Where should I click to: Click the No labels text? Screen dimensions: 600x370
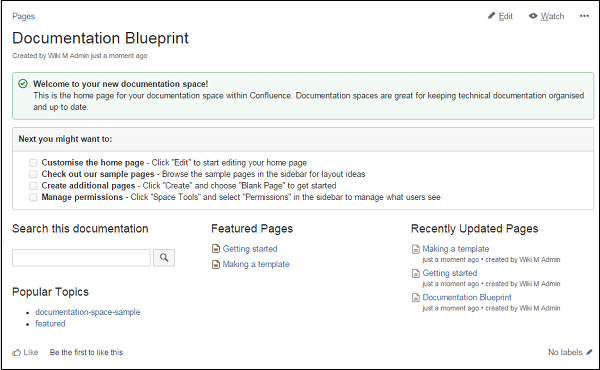coord(565,352)
